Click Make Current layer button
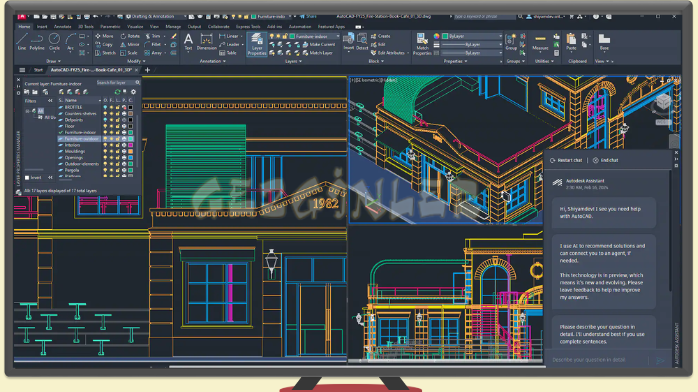The width and height of the screenshot is (698, 392). (319, 44)
